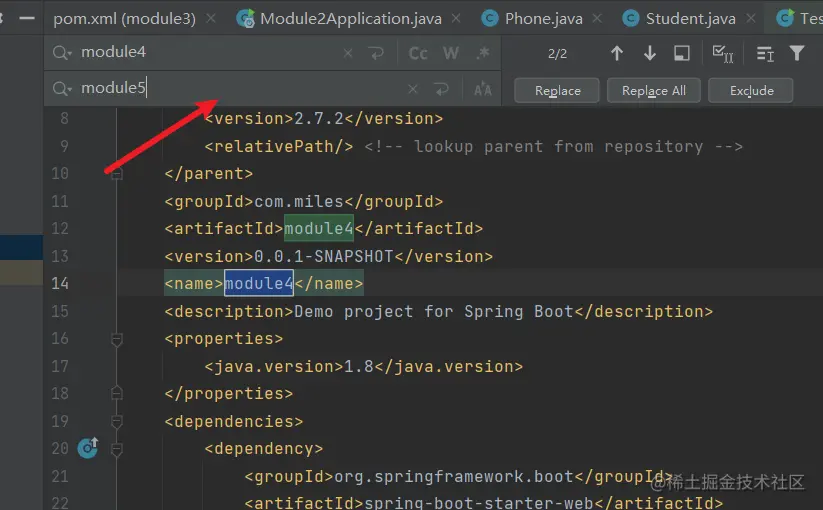
Task: Close the Student.java tab
Action: click(x=751, y=18)
